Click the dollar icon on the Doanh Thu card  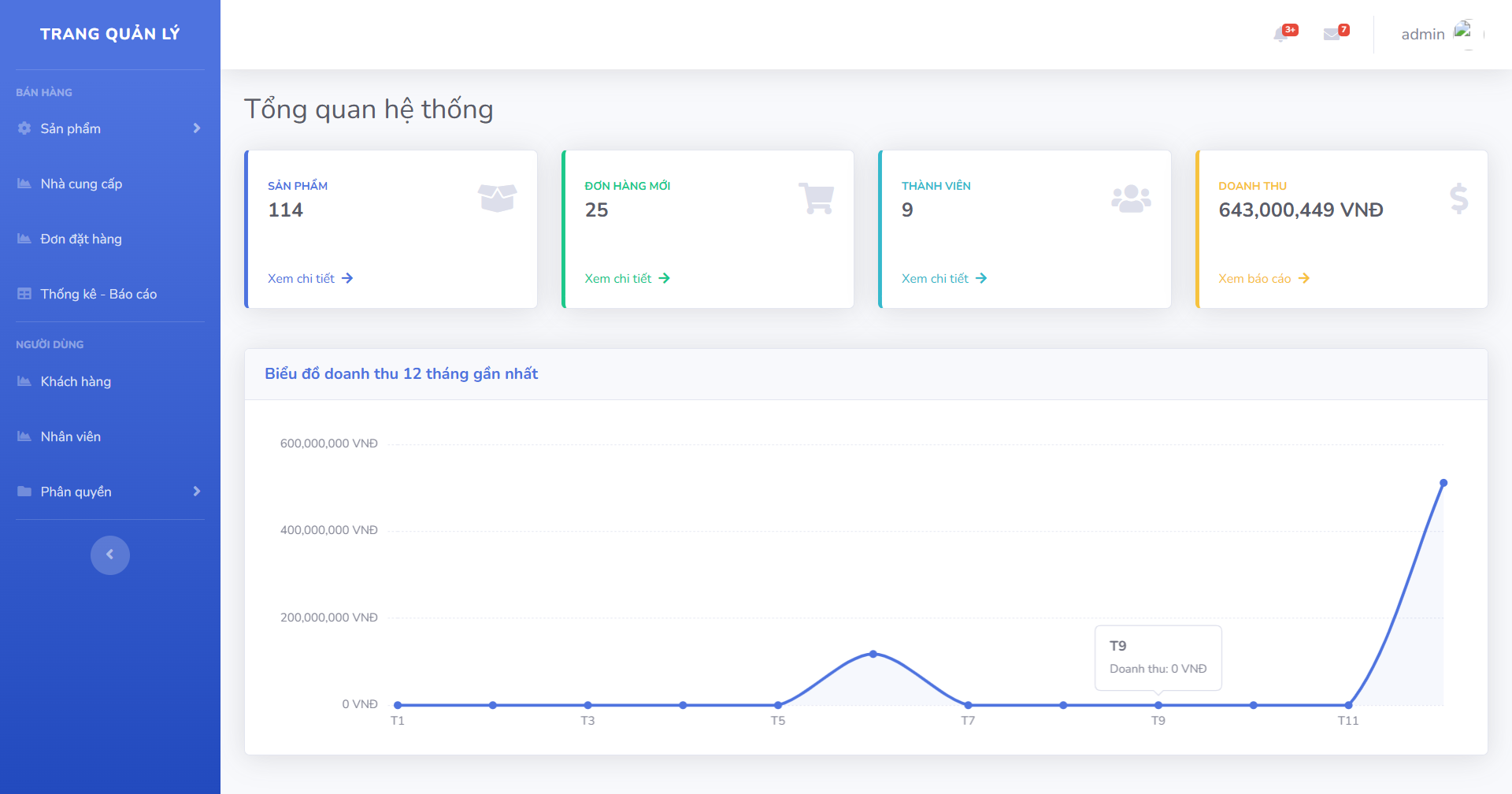1458,199
